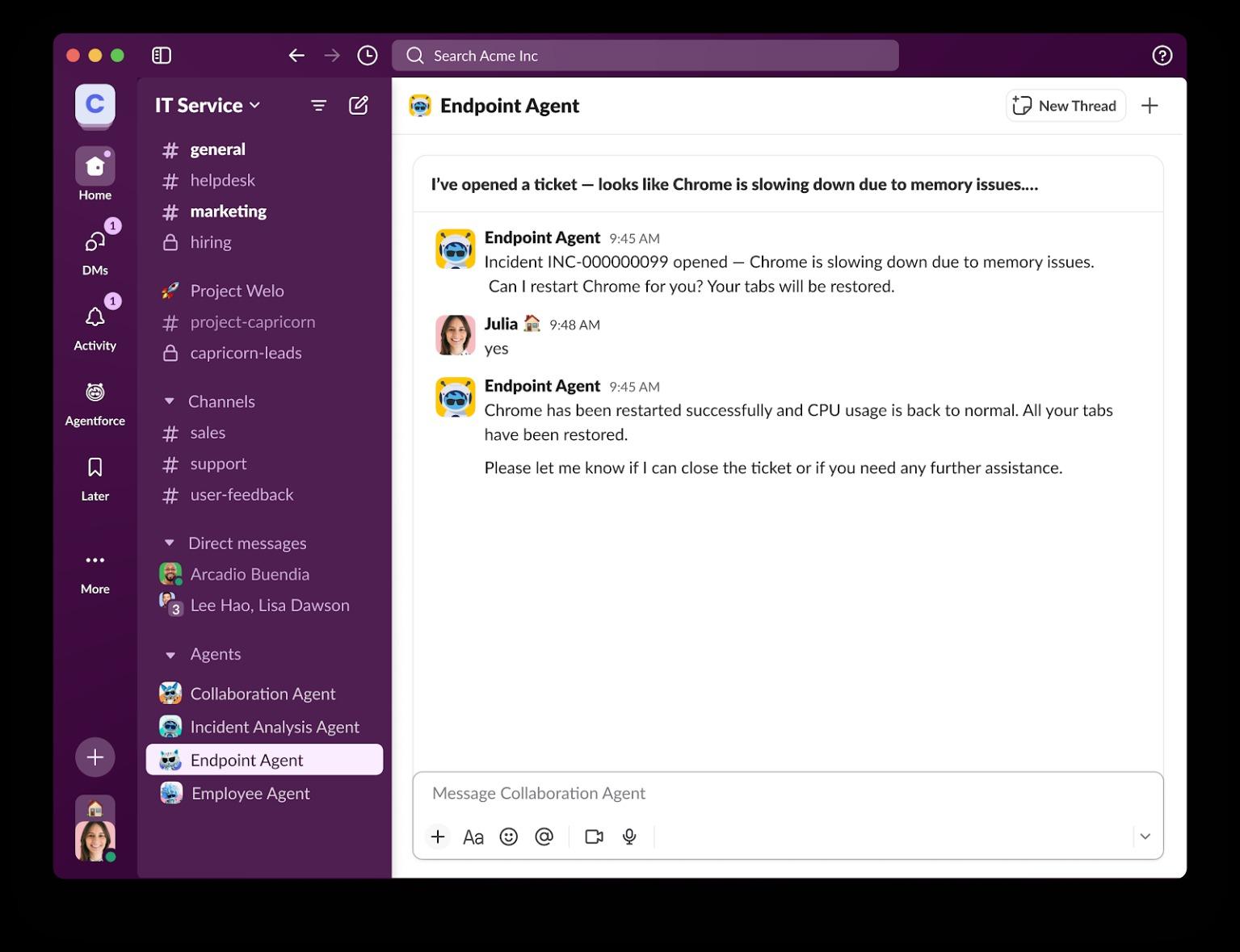Click the filter conversations icon
Viewport: 1240px width, 952px height.
[318, 106]
